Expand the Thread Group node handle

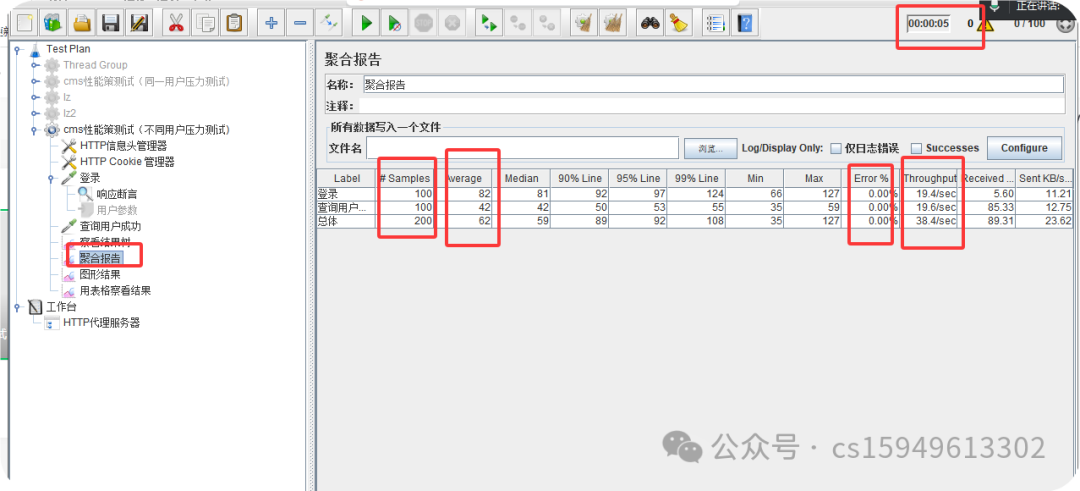[x=34, y=65]
